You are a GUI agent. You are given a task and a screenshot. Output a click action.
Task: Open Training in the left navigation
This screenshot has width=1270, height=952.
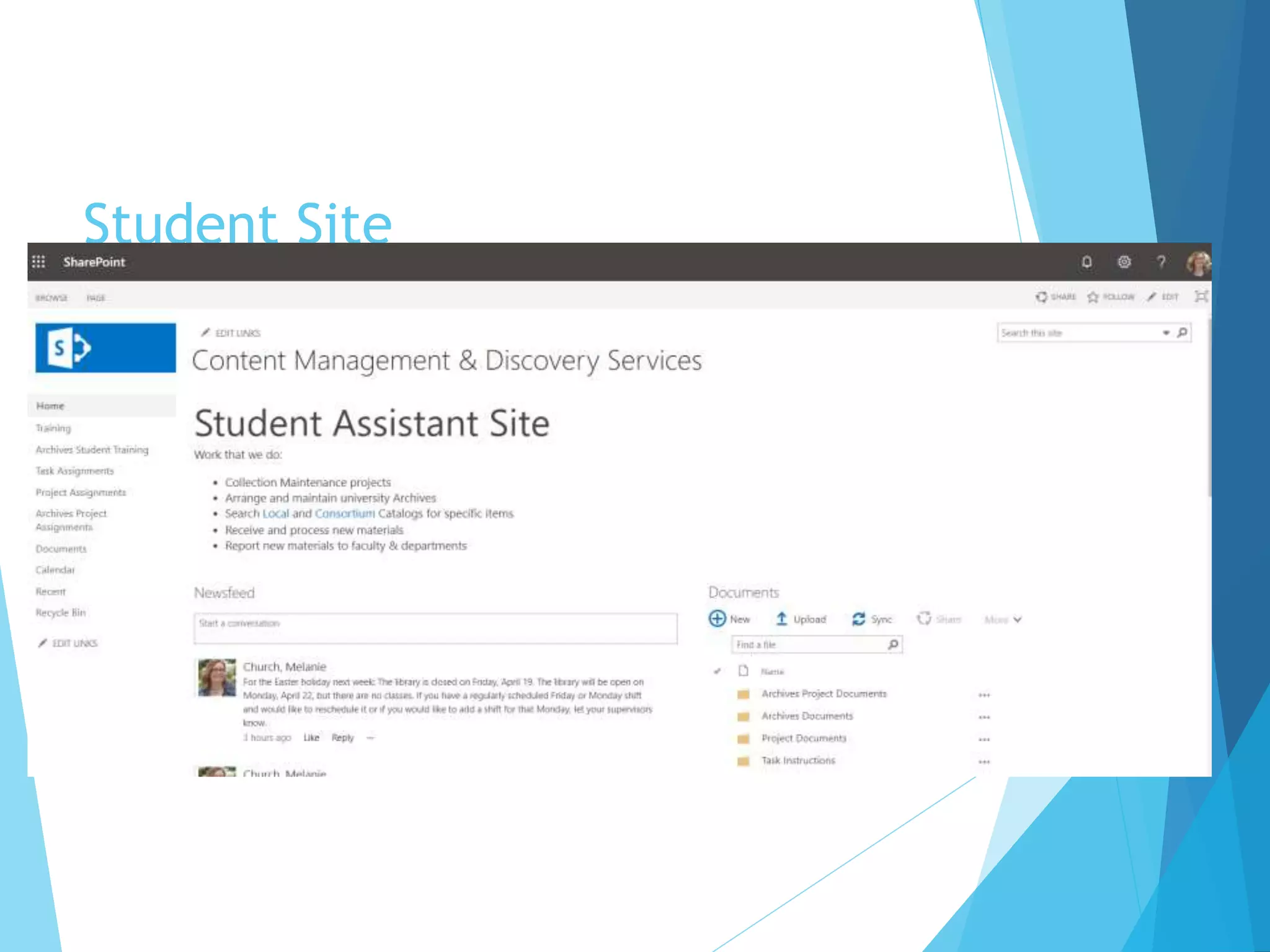[x=53, y=428]
